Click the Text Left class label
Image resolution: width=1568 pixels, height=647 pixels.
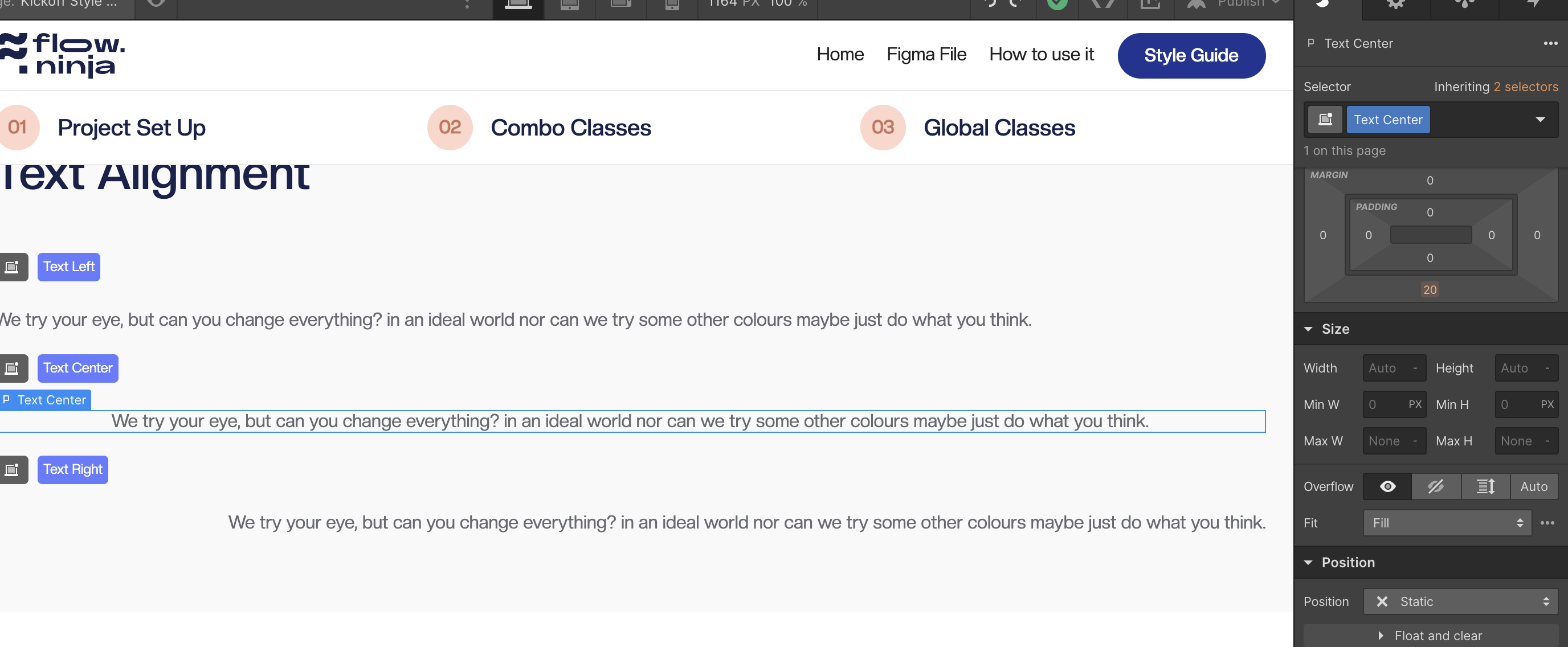pos(69,267)
